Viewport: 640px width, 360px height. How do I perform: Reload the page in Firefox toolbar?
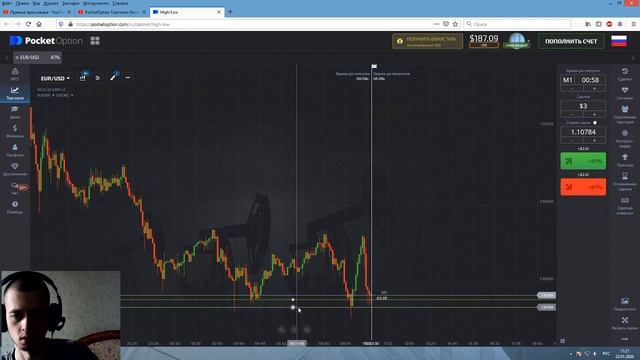[x=28, y=24]
